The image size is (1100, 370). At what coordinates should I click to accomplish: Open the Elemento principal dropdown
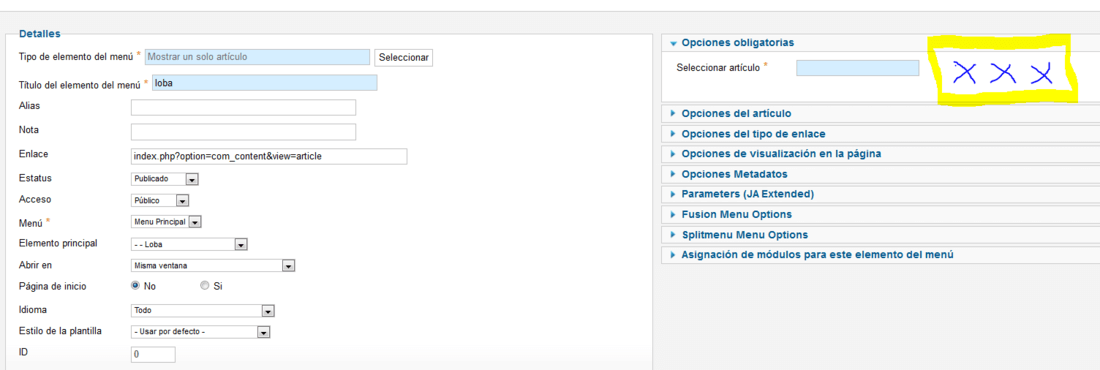pos(189,244)
